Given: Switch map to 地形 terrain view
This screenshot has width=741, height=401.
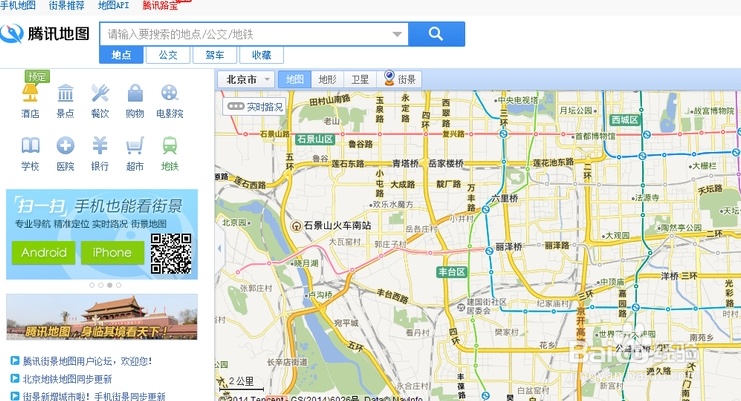Looking at the screenshot, I should coord(327,79).
